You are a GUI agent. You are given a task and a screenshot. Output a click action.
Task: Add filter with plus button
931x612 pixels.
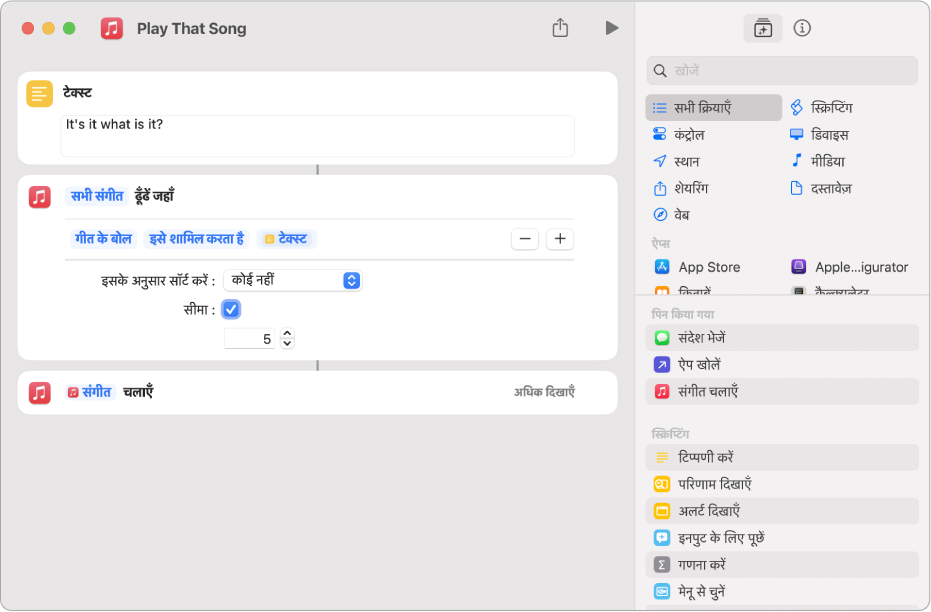(560, 239)
